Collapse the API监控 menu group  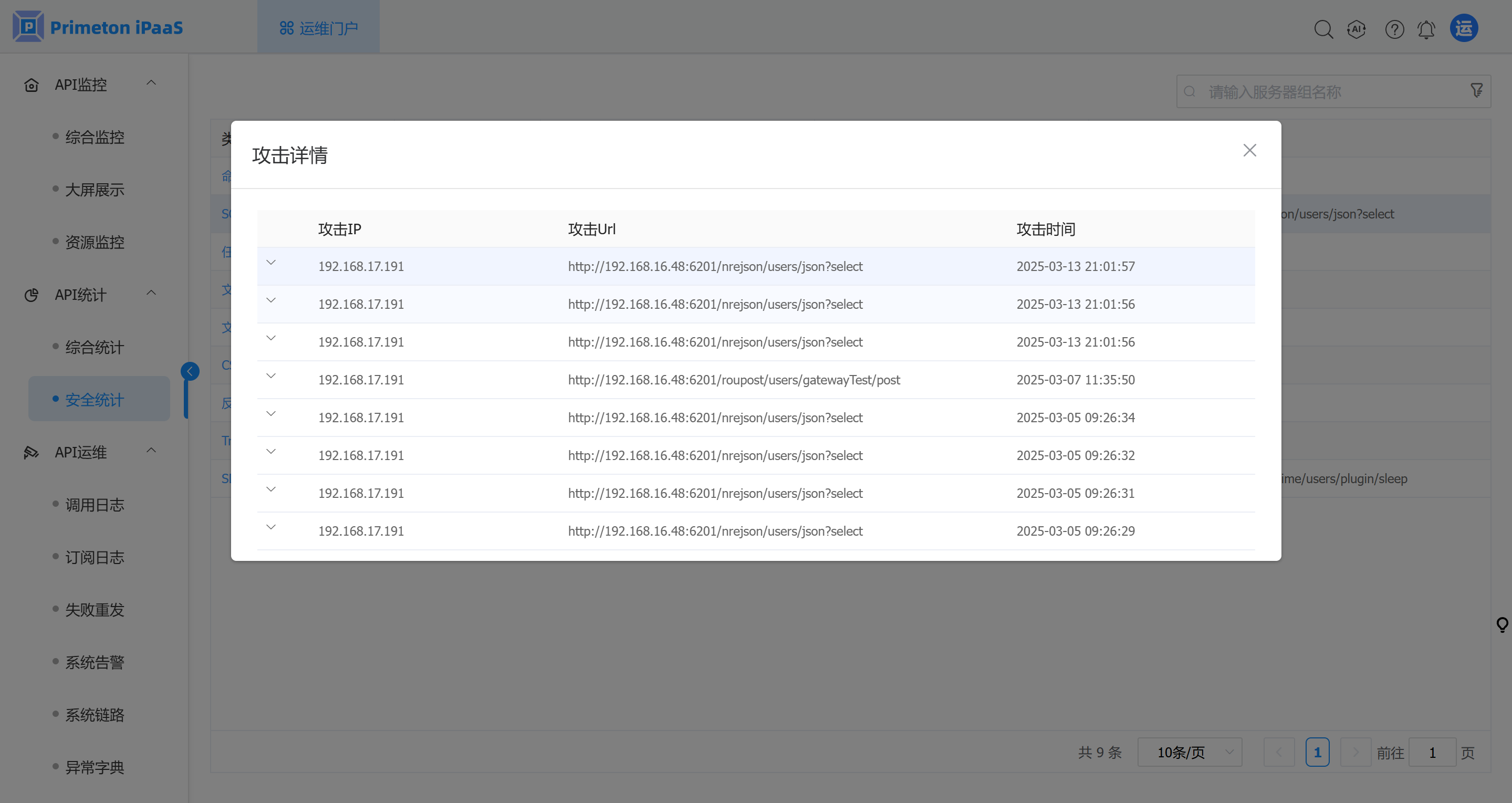pyautogui.click(x=151, y=84)
